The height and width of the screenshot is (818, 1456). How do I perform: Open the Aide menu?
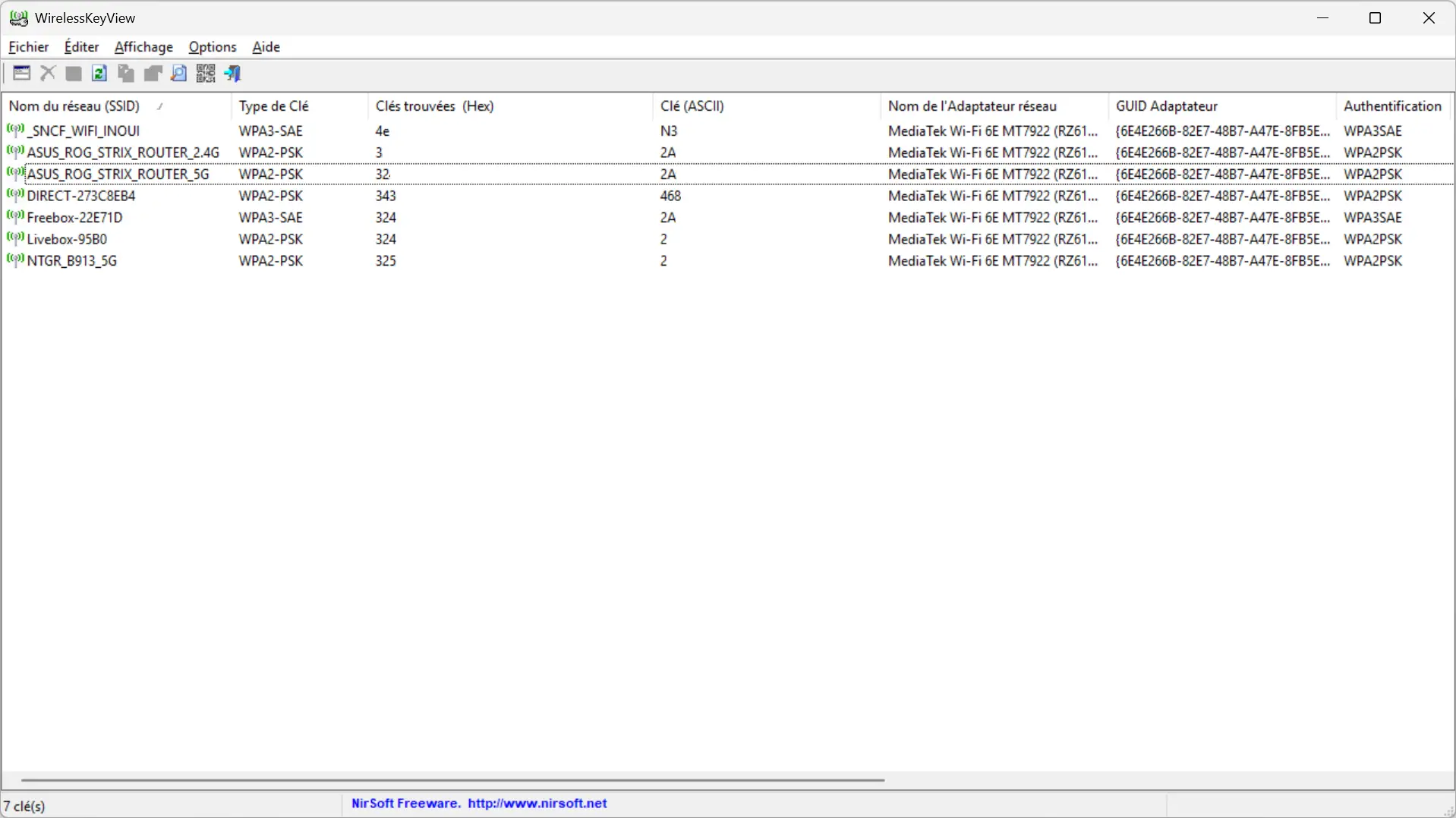[266, 47]
